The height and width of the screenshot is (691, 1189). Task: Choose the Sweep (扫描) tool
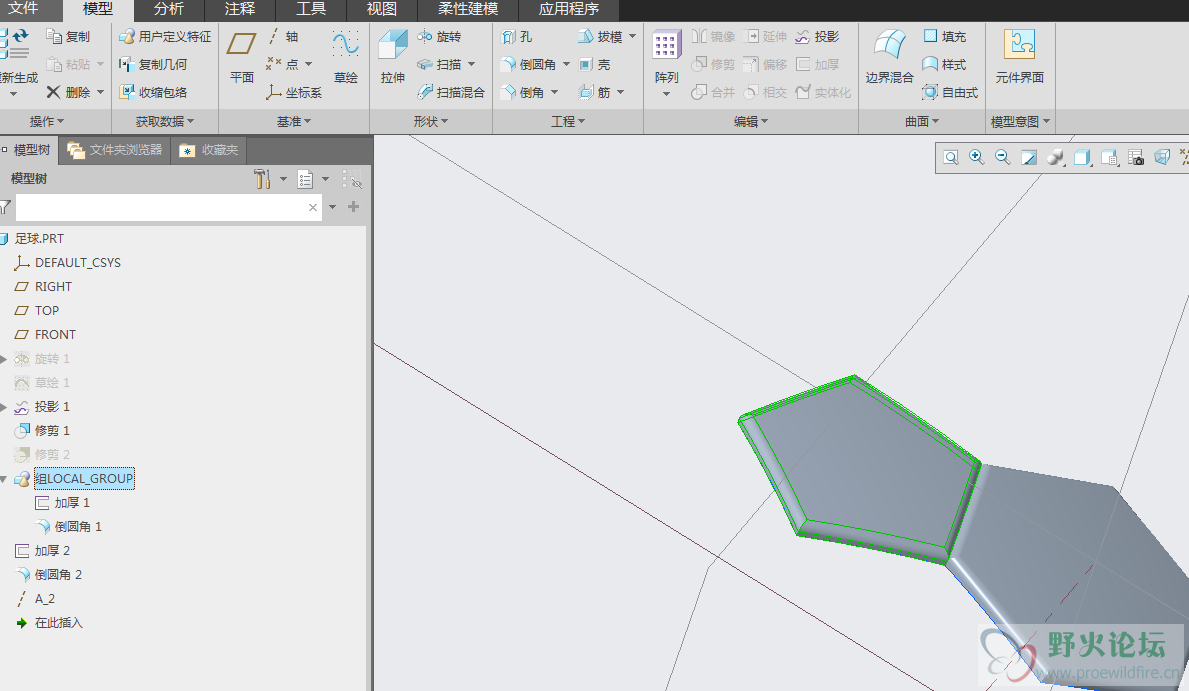439,64
